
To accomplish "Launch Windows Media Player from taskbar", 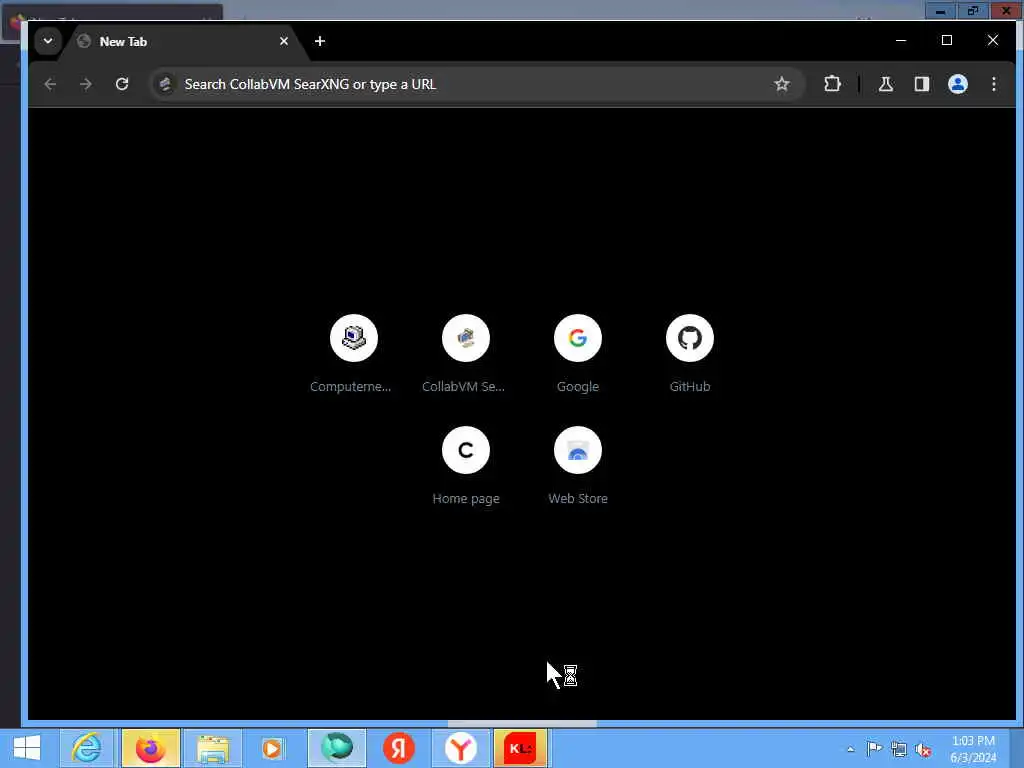I will pos(272,748).
